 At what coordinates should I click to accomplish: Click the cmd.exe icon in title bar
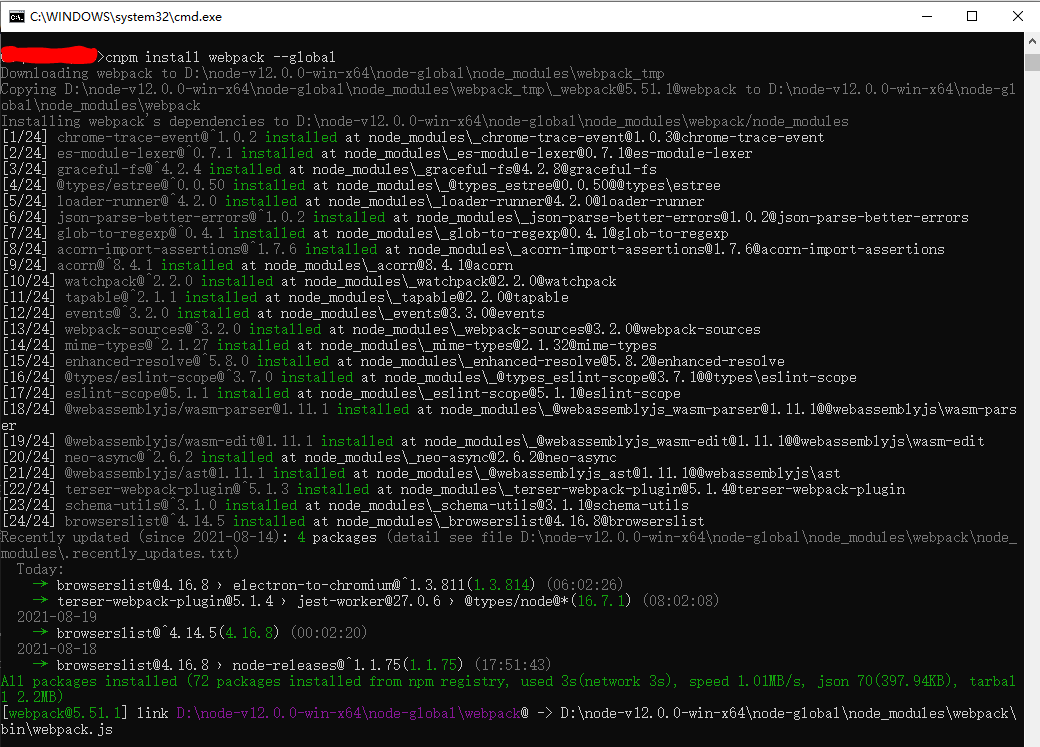click(16, 17)
